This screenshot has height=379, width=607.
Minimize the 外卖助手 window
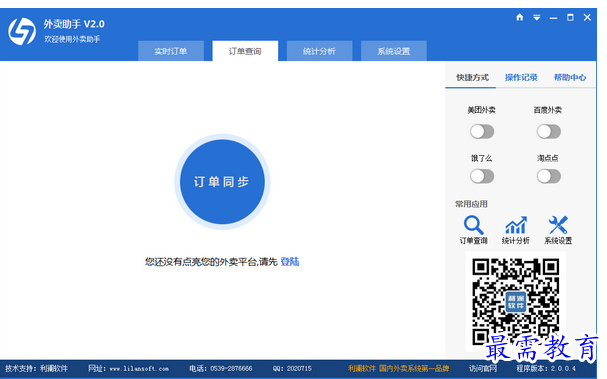tap(554, 18)
